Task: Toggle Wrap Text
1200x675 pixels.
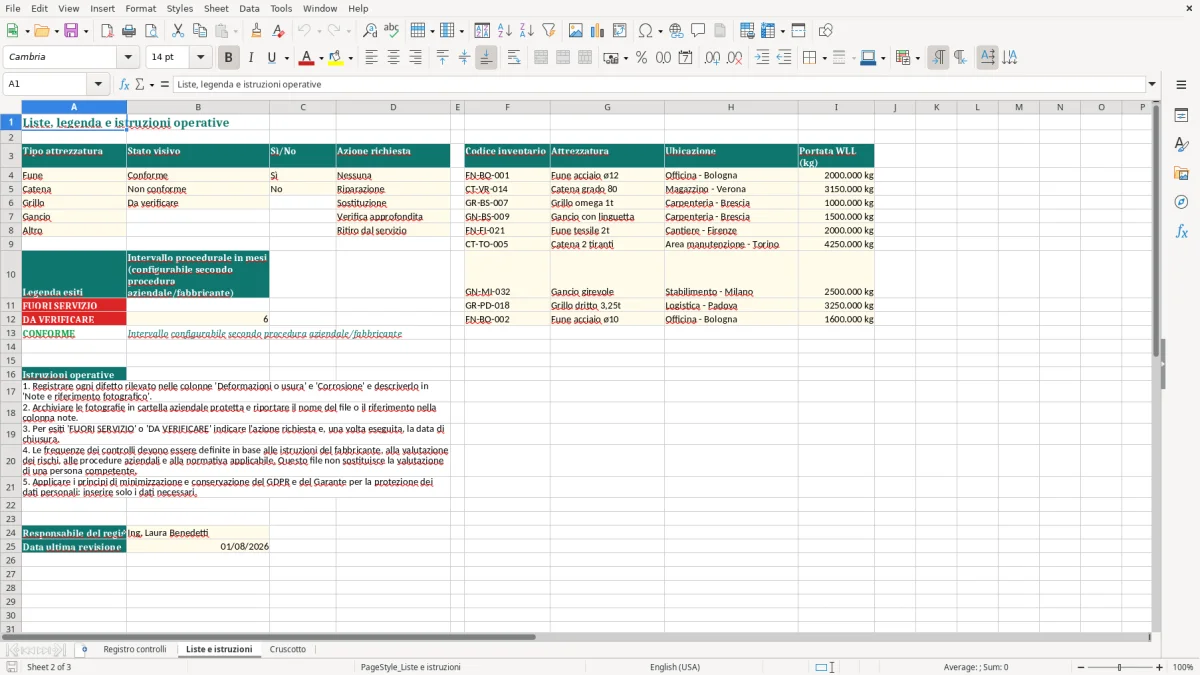Action: 514,58
